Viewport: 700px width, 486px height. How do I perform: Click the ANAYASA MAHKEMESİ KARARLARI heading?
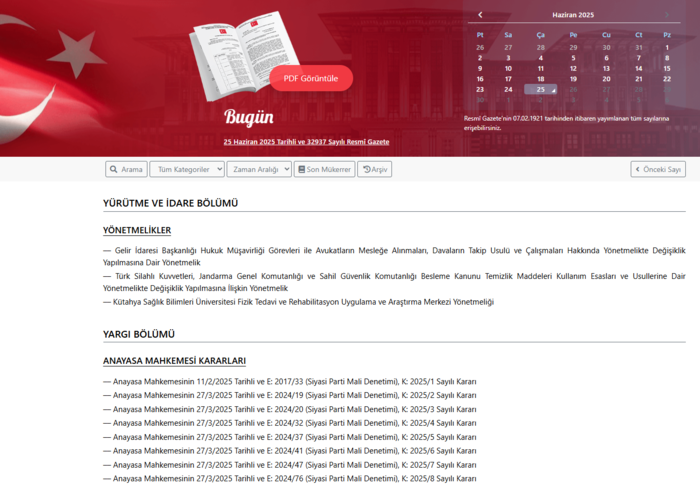tap(175, 361)
